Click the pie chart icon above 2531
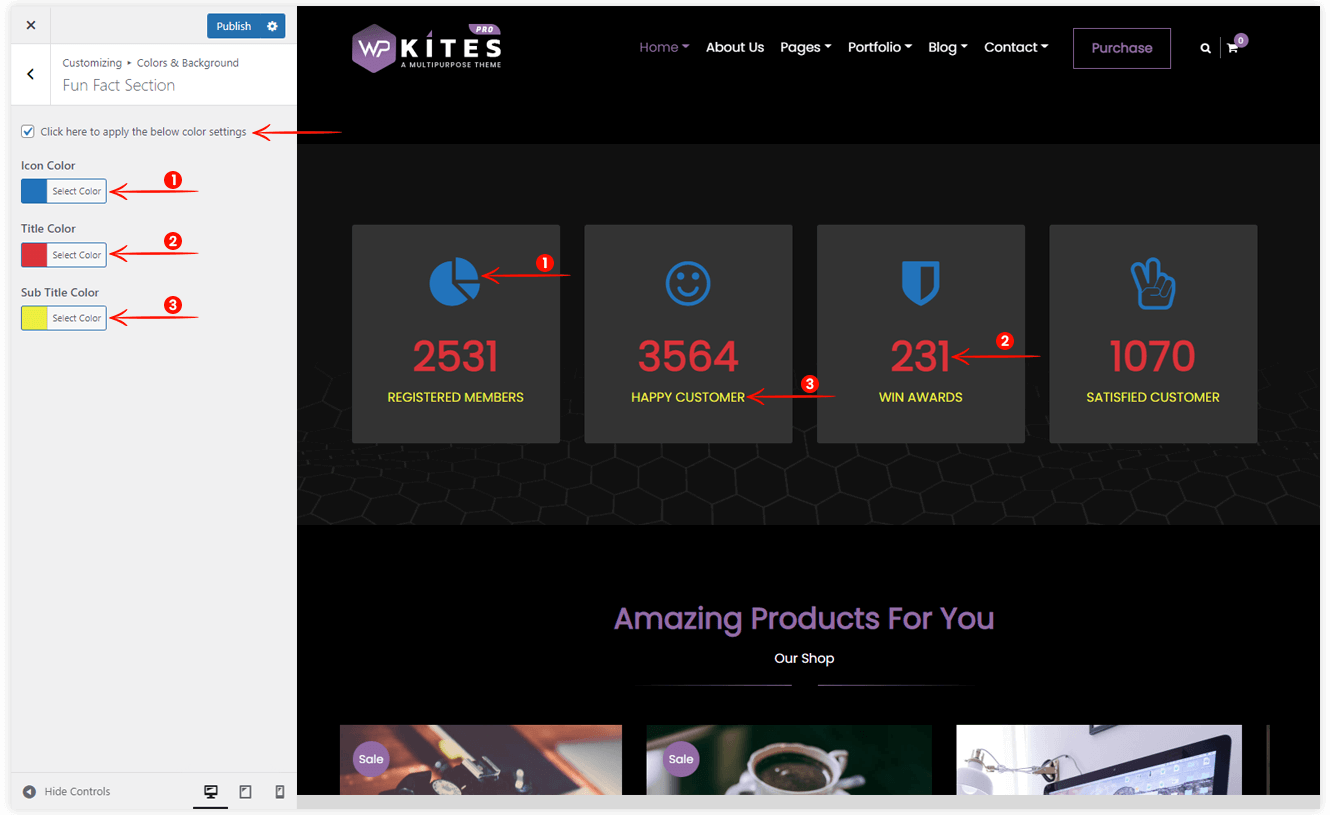This screenshot has height=815, width=1330. 455,282
